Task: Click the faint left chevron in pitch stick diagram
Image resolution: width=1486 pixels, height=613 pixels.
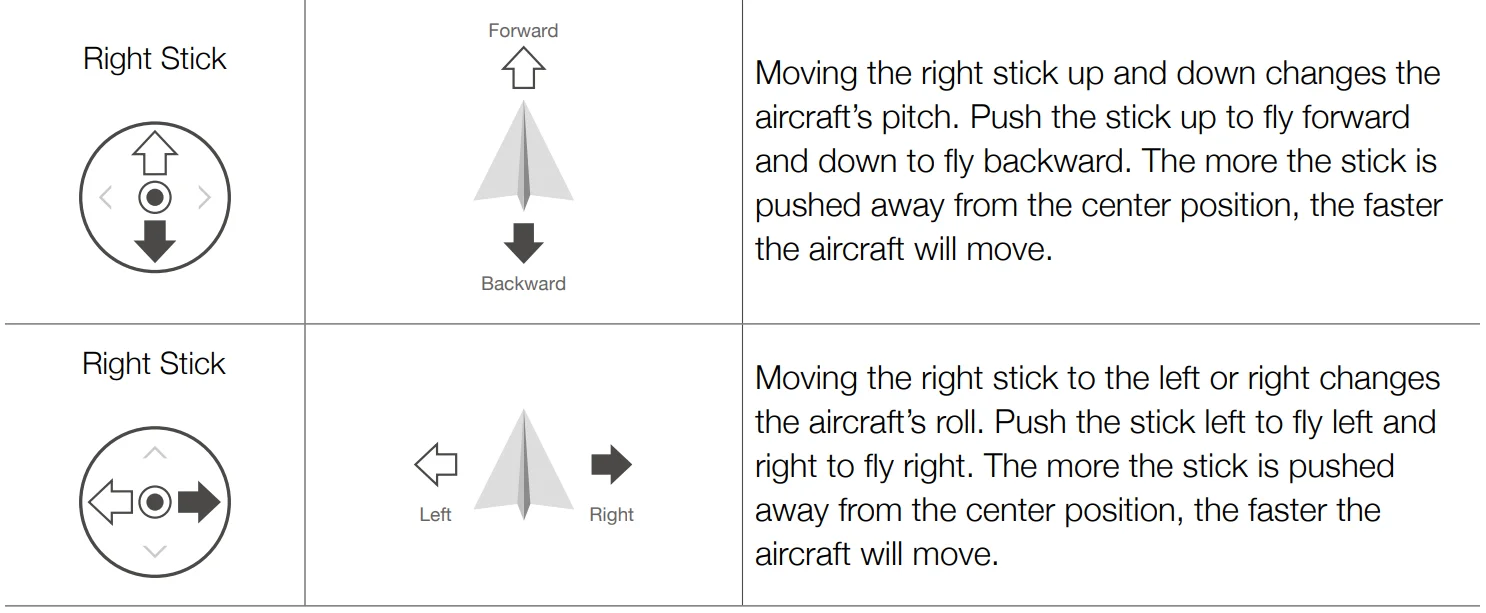Action: 107,198
